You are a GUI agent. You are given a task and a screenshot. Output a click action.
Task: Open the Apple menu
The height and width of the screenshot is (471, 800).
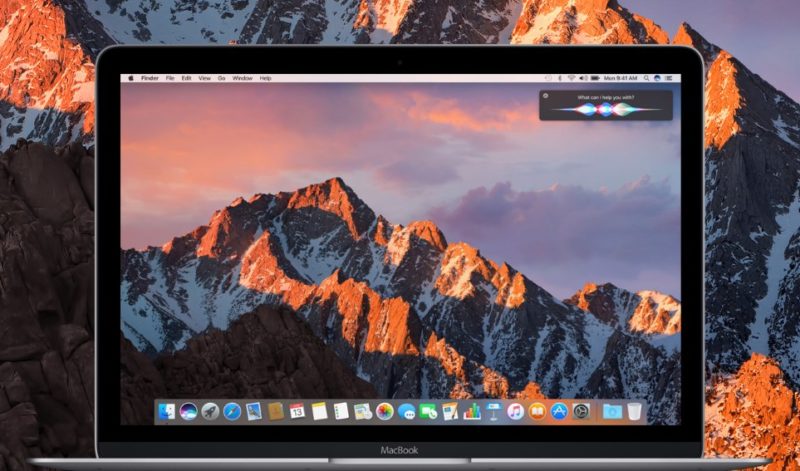[x=131, y=78]
